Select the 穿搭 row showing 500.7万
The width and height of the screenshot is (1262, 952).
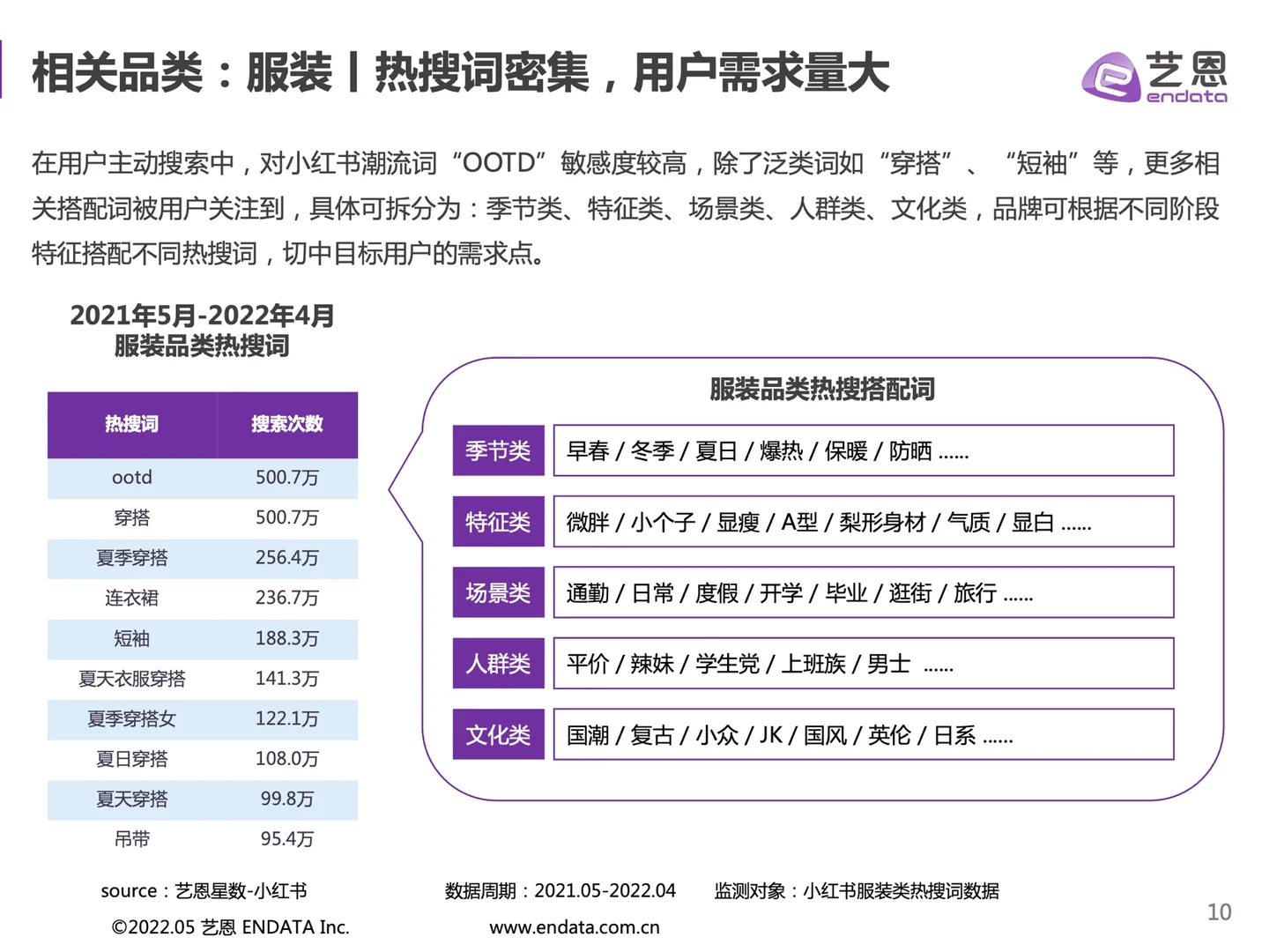pyautogui.click(x=202, y=518)
